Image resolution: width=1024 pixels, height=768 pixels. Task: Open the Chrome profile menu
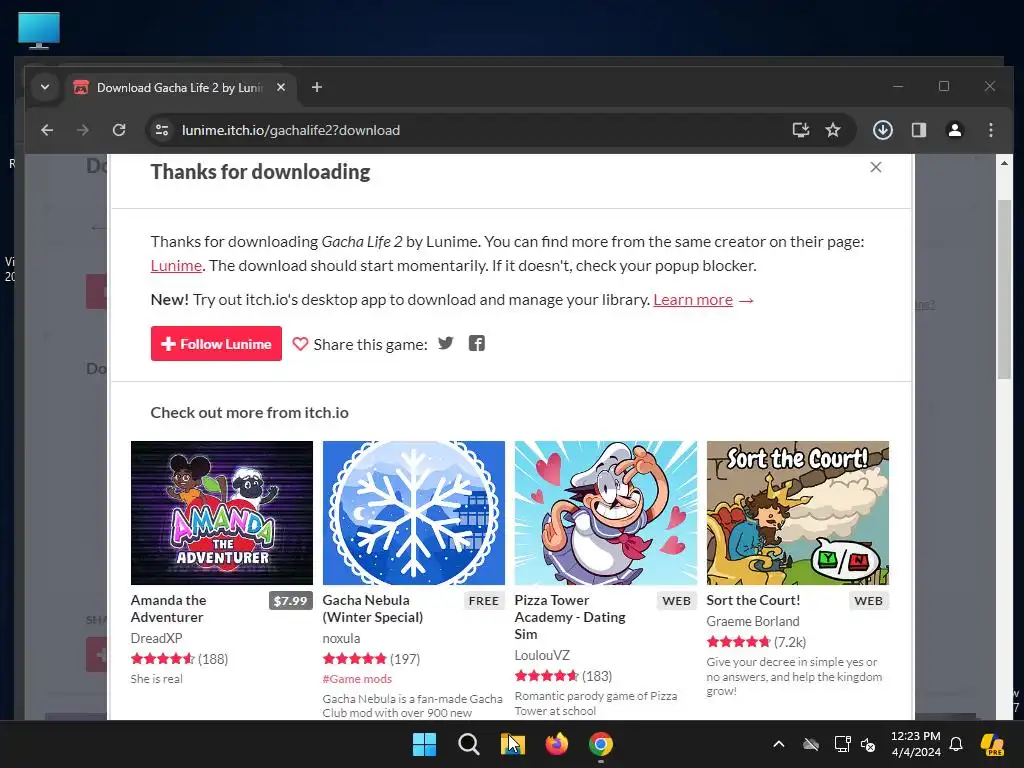pos(955,130)
